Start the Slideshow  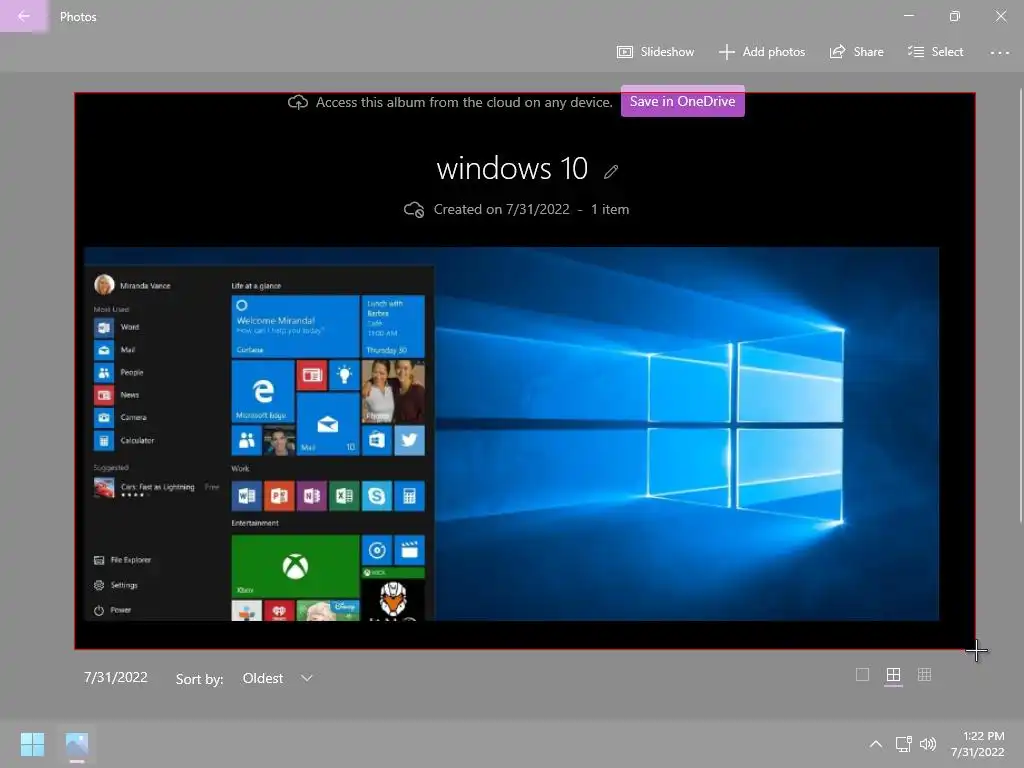pos(656,52)
